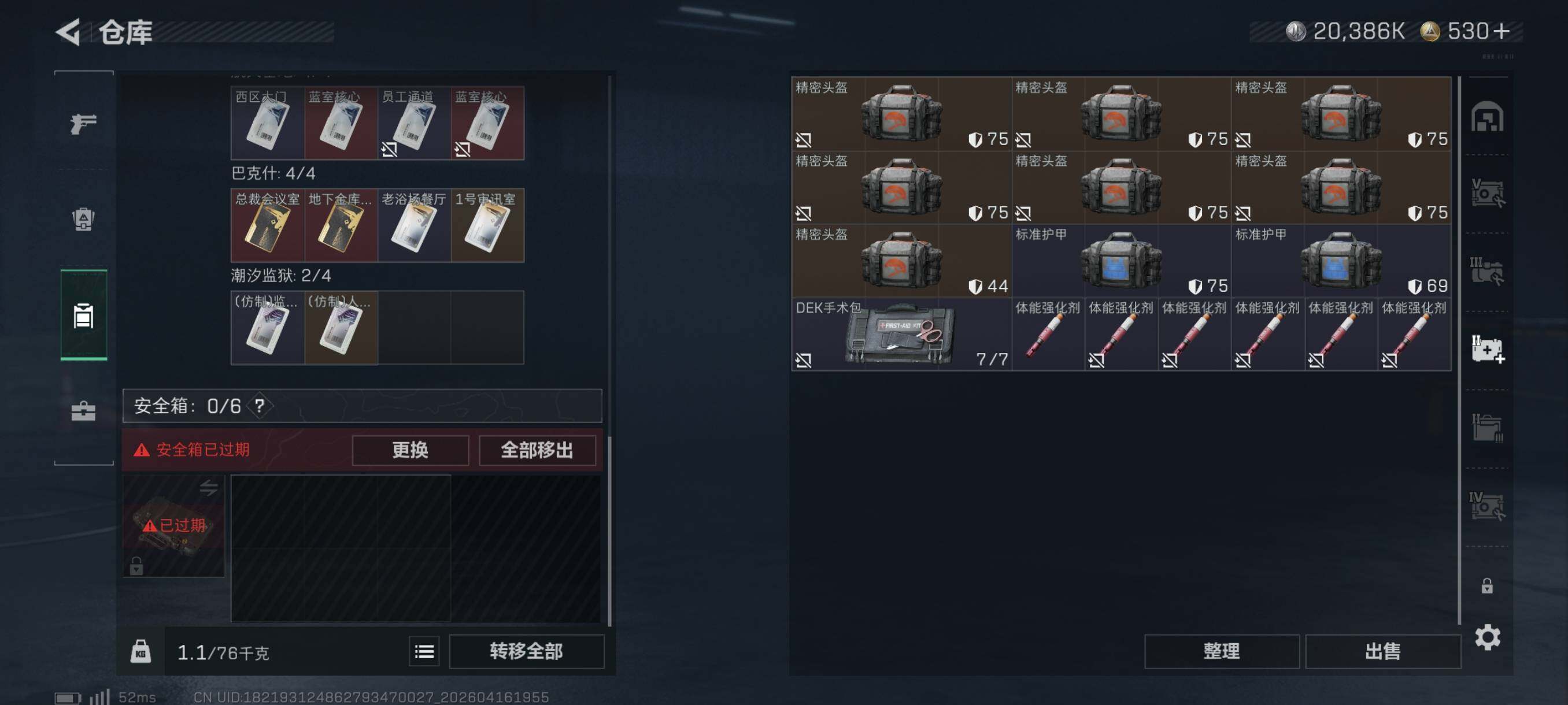Open the backpack tab in left sidebar
The width and height of the screenshot is (1568, 705).
click(83, 219)
